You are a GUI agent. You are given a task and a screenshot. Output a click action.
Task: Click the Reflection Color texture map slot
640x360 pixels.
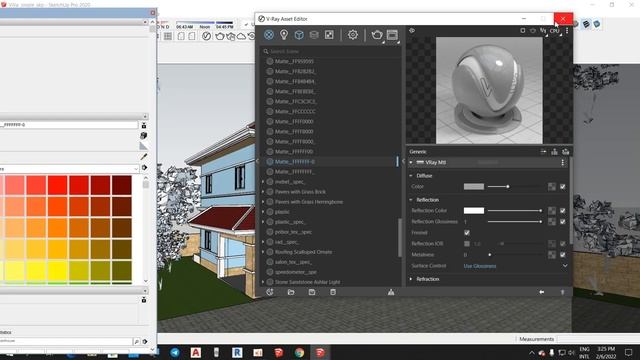[552, 211]
